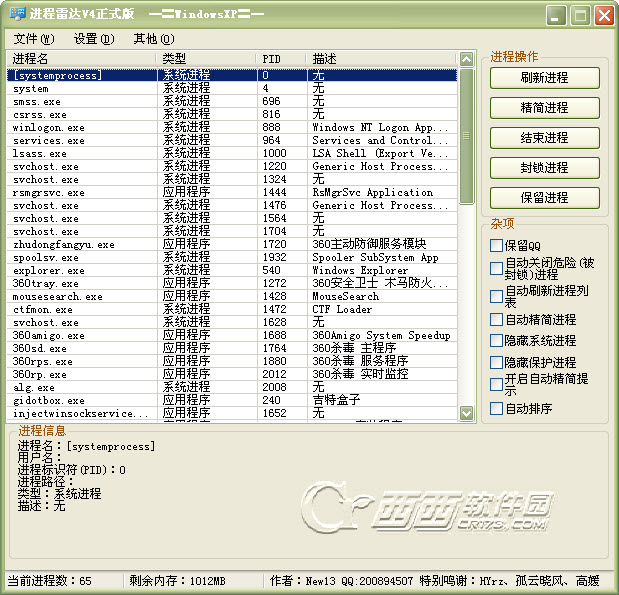The height and width of the screenshot is (595, 619).
Task: Enable the 保留QQ checkbox
Action: pyautogui.click(x=496, y=245)
